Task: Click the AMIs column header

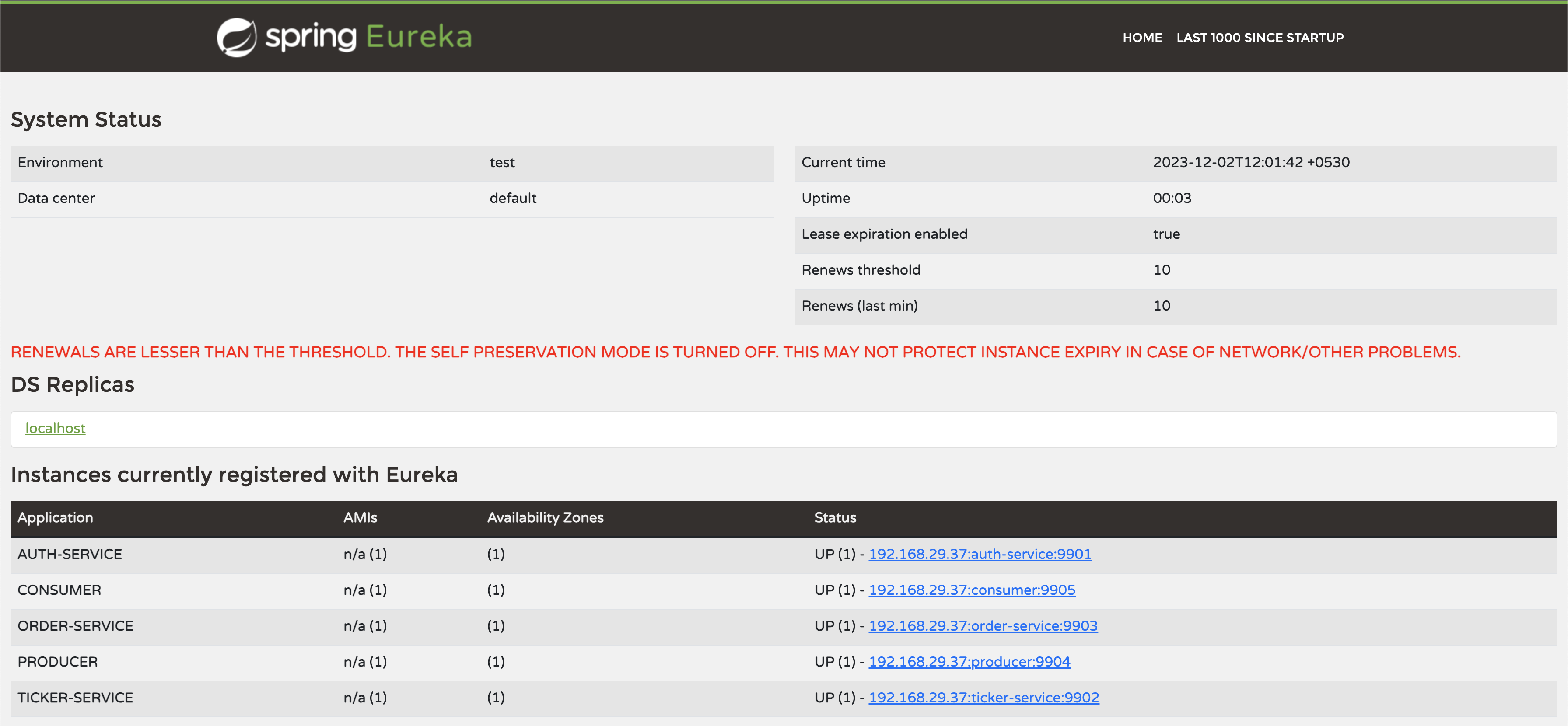Action: point(360,518)
